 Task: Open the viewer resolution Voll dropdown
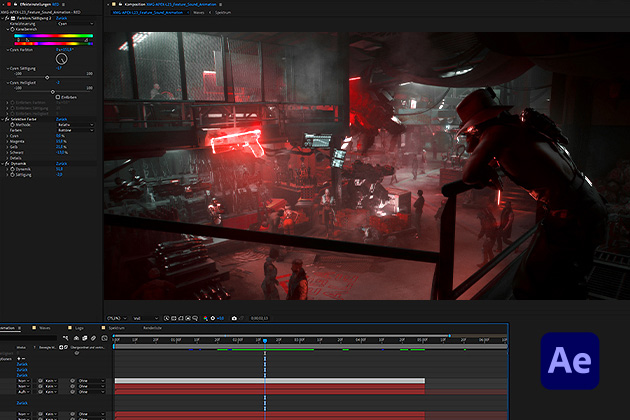point(145,318)
